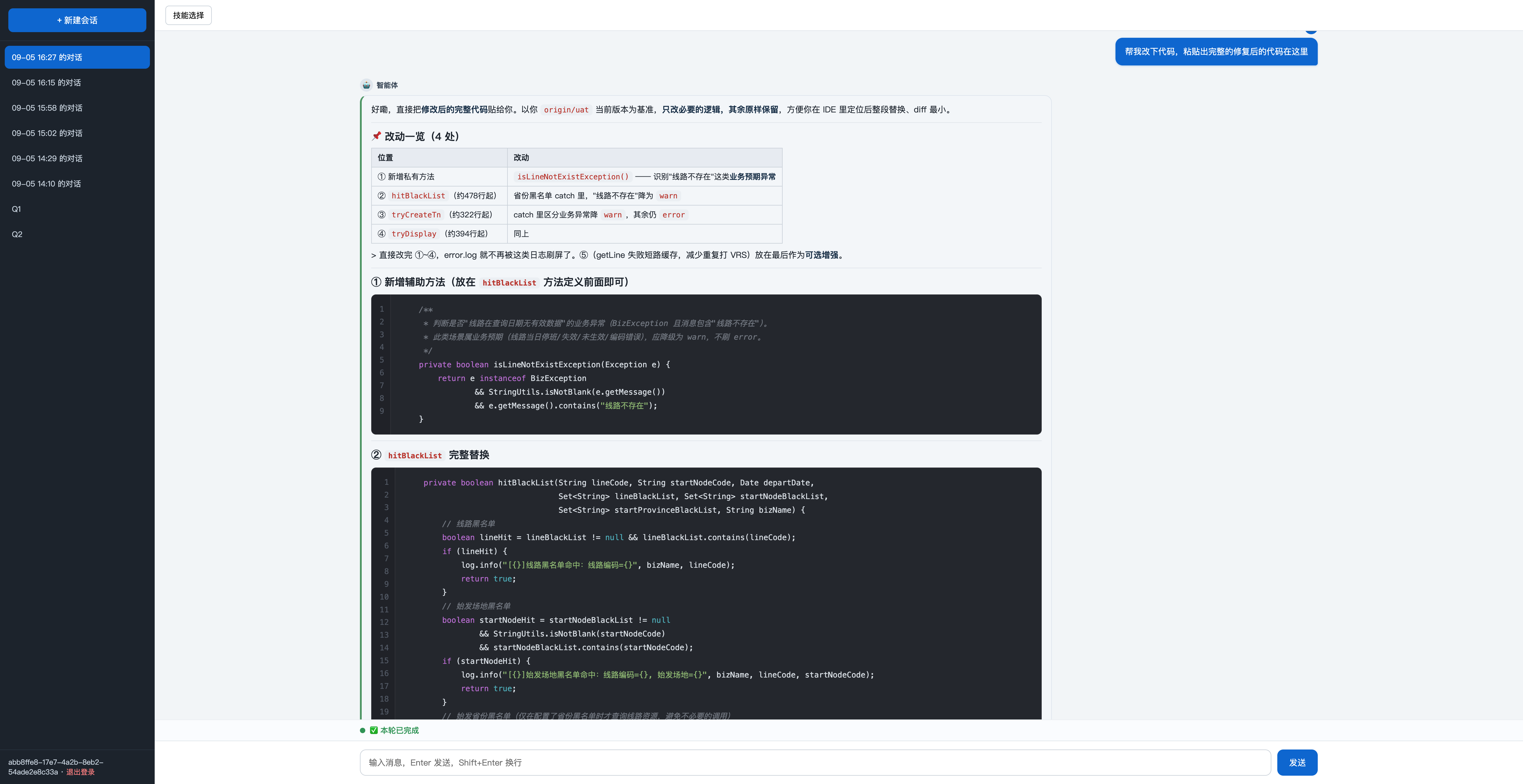Click the 可选增强 note line

608,255
